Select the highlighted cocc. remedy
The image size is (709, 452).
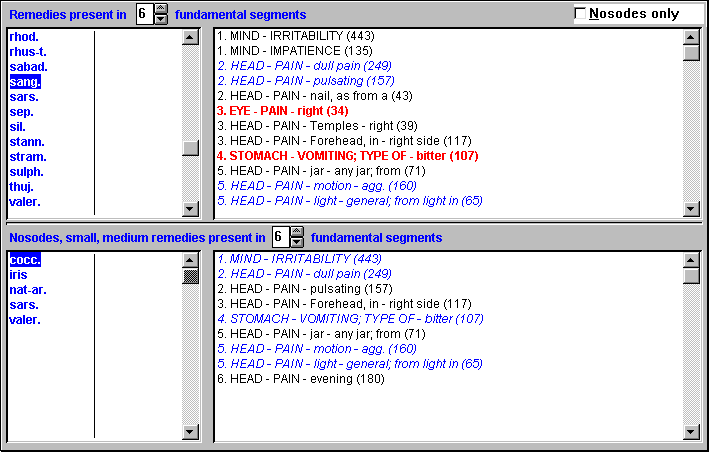click(25, 260)
